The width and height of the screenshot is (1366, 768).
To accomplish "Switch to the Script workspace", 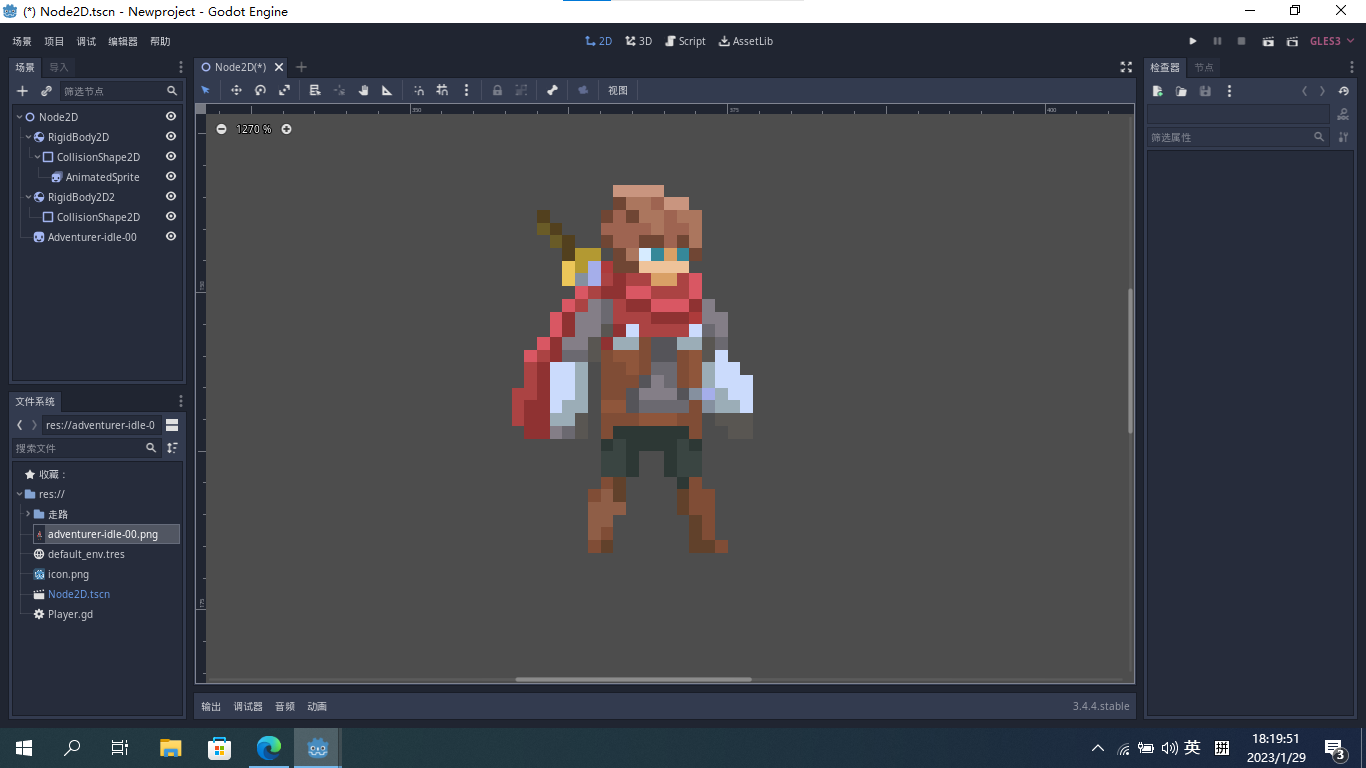I will pyautogui.click(x=685, y=41).
